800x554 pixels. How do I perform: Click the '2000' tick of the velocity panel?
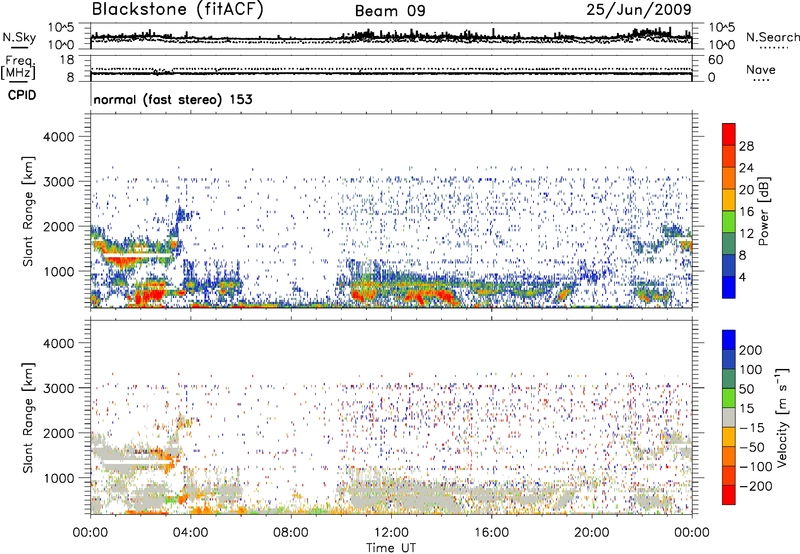pos(59,433)
